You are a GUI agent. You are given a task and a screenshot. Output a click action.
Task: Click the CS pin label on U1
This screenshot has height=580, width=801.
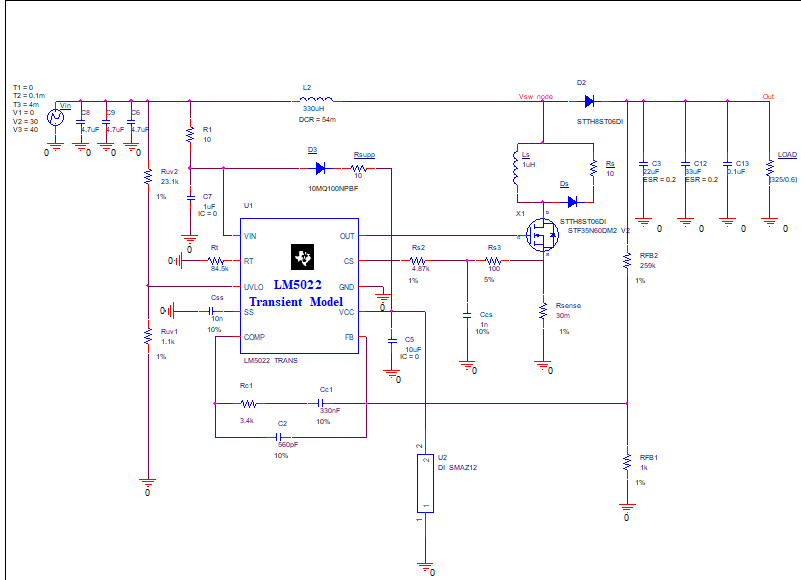[x=349, y=261]
